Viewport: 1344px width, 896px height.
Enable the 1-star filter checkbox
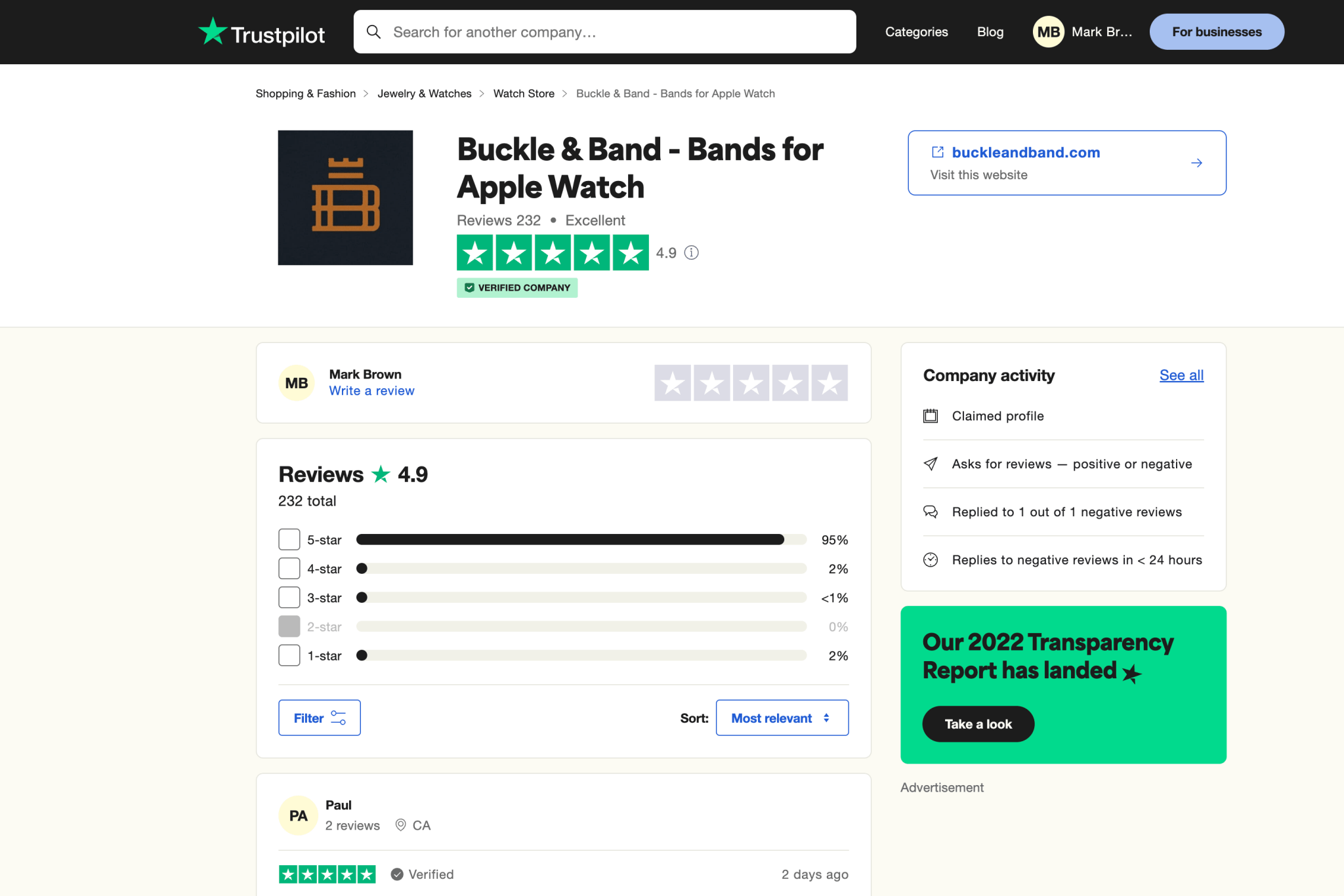(x=289, y=655)
